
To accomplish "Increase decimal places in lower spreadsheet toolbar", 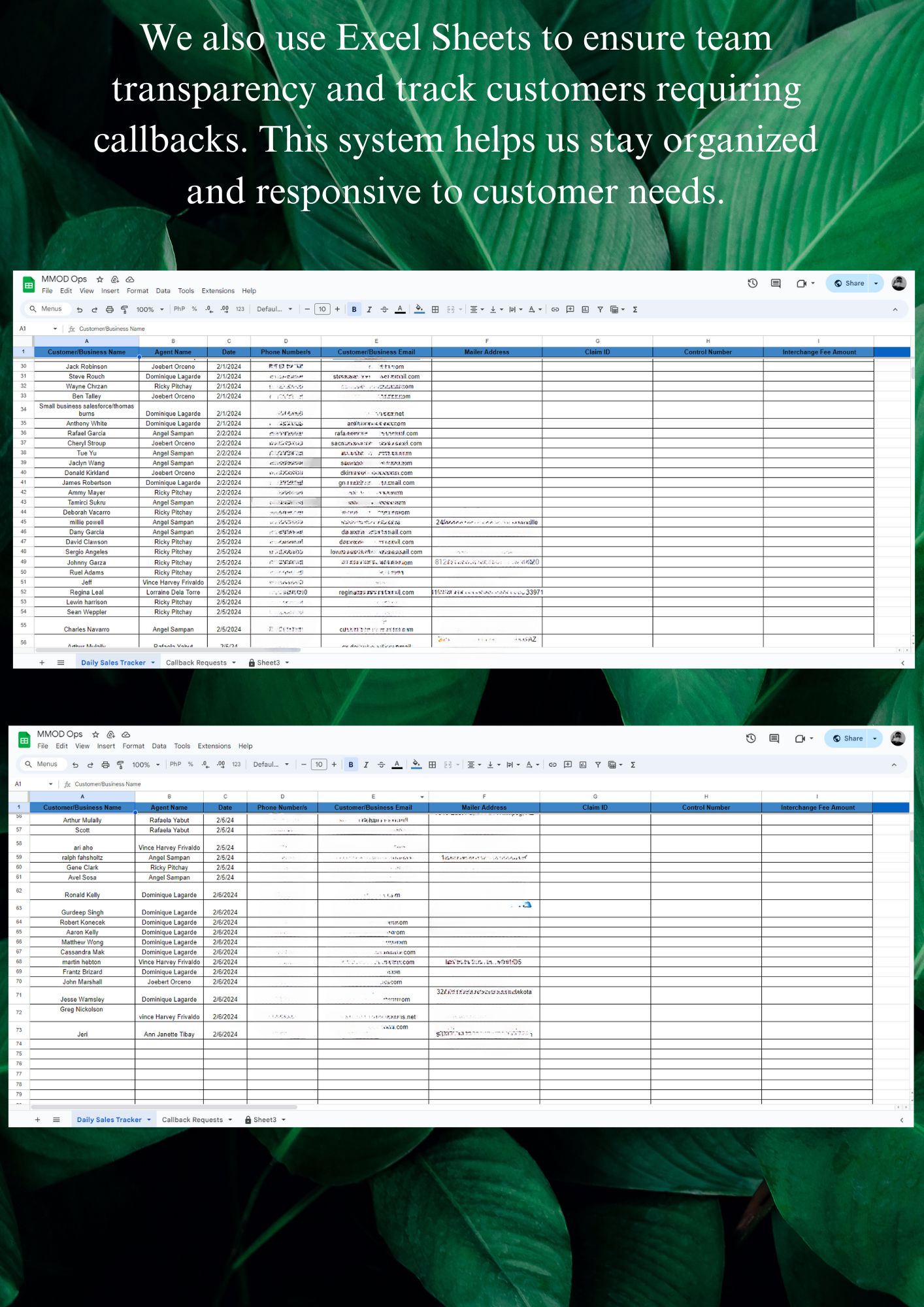I will click(x=221, y=765).
